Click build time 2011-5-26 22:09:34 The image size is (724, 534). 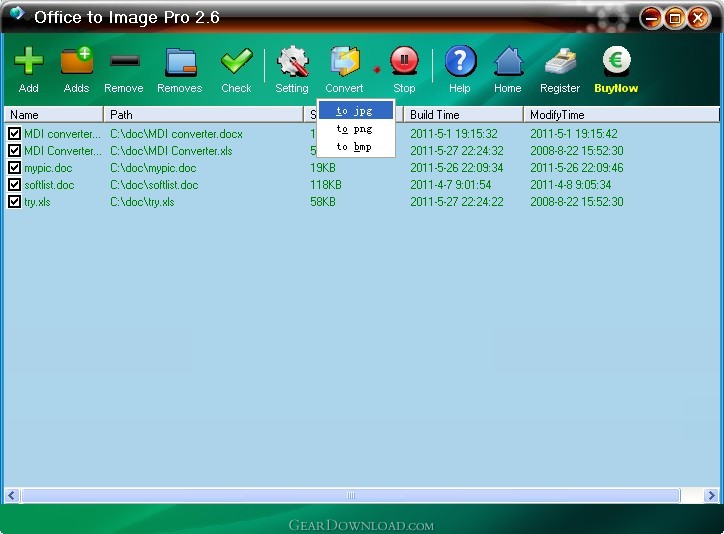point(457,168)
